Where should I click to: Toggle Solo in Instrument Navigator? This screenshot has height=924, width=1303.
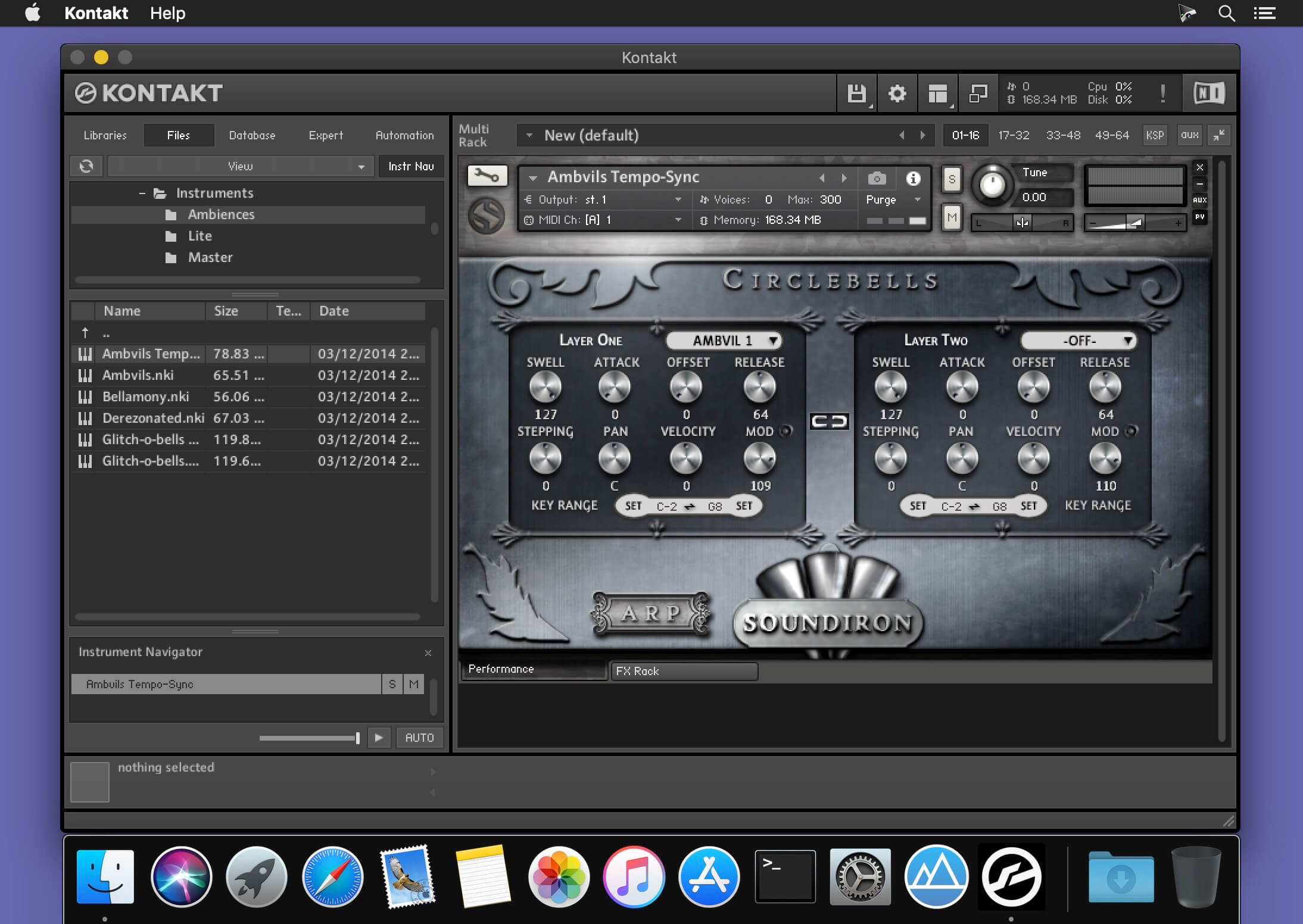point(392,684)
